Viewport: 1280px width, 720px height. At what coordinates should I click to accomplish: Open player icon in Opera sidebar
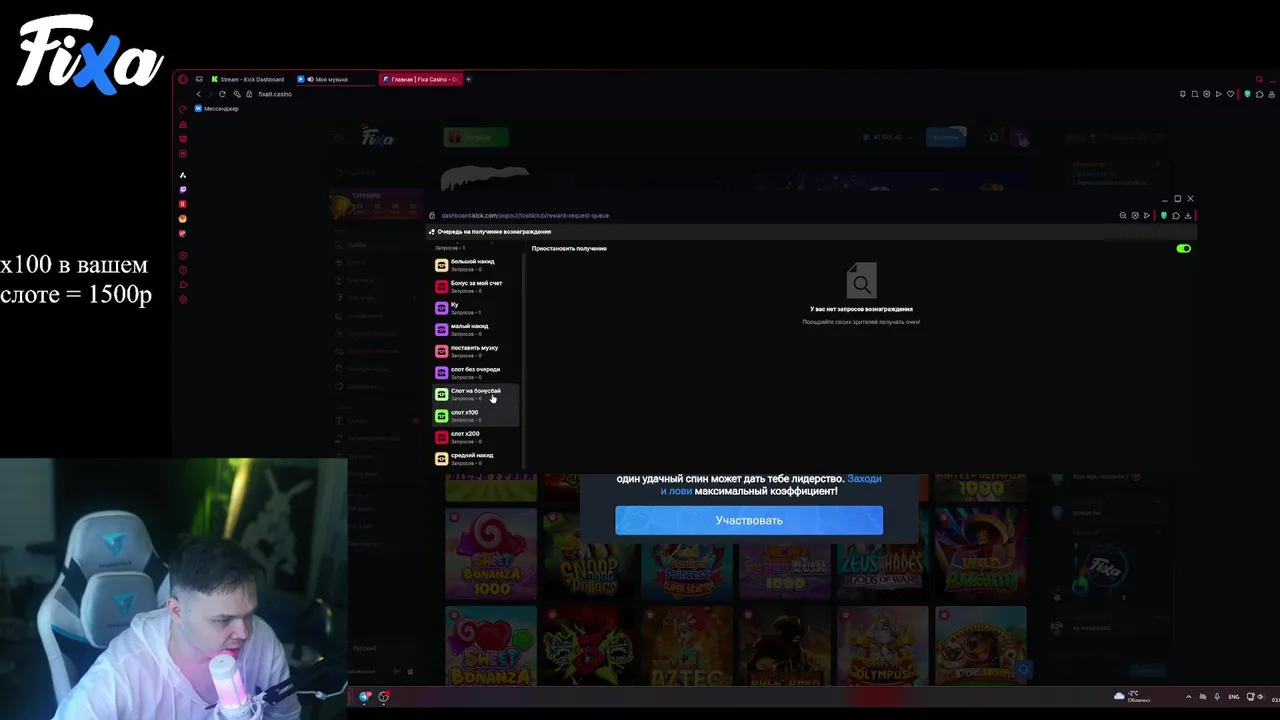(183, 256)
